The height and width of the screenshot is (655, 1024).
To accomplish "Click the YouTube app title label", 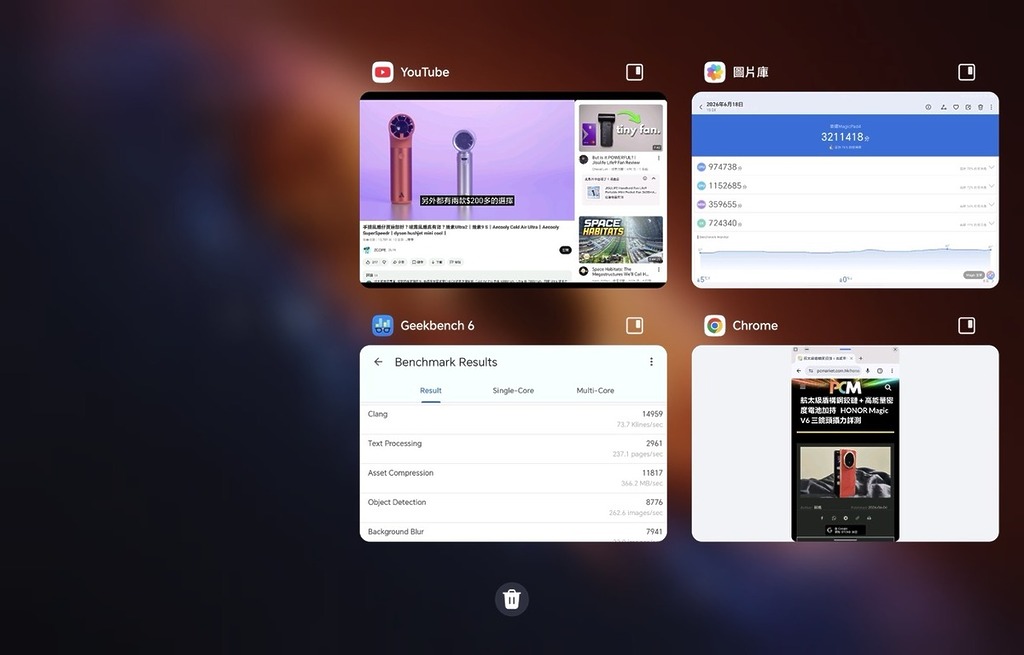I will pyautogui.click(x=424, y=72).
